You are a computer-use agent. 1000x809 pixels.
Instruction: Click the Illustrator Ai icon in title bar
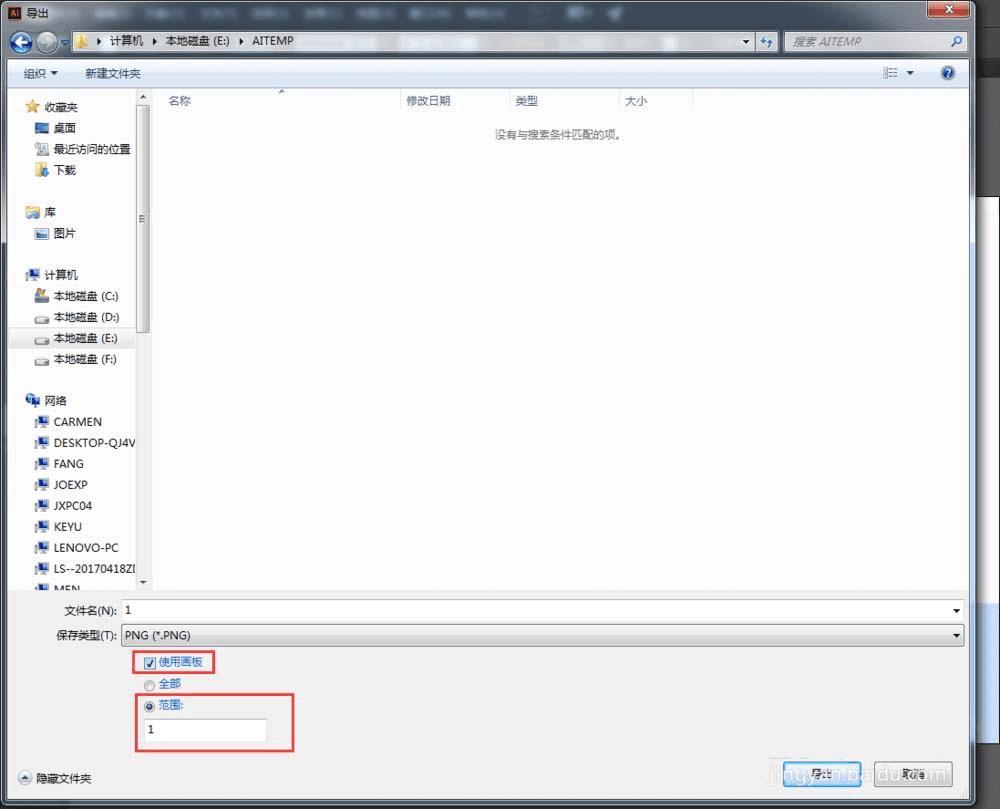pyautogui.click(x=14, y=13)
